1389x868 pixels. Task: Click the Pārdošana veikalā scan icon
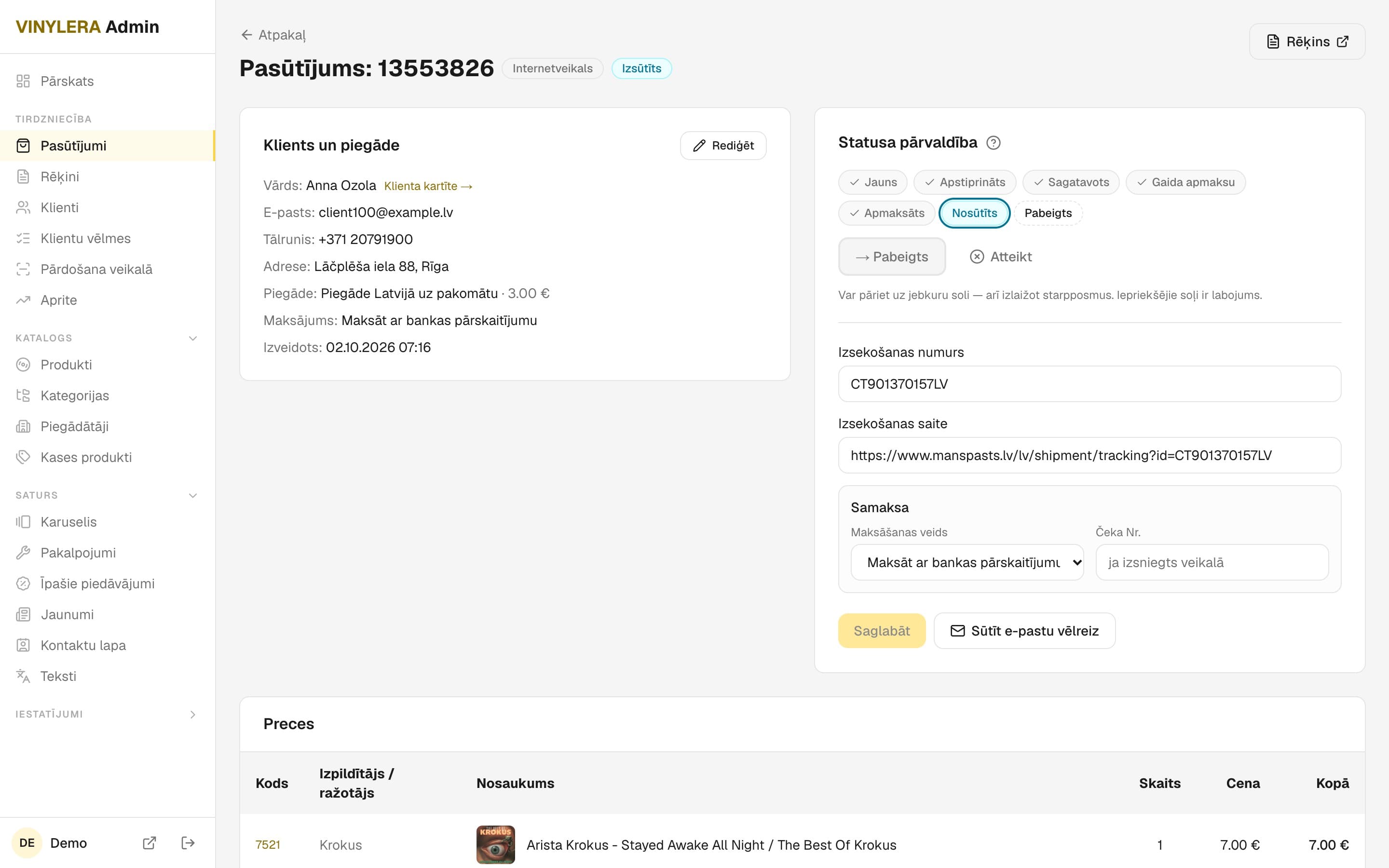click(x=23, y=269)
